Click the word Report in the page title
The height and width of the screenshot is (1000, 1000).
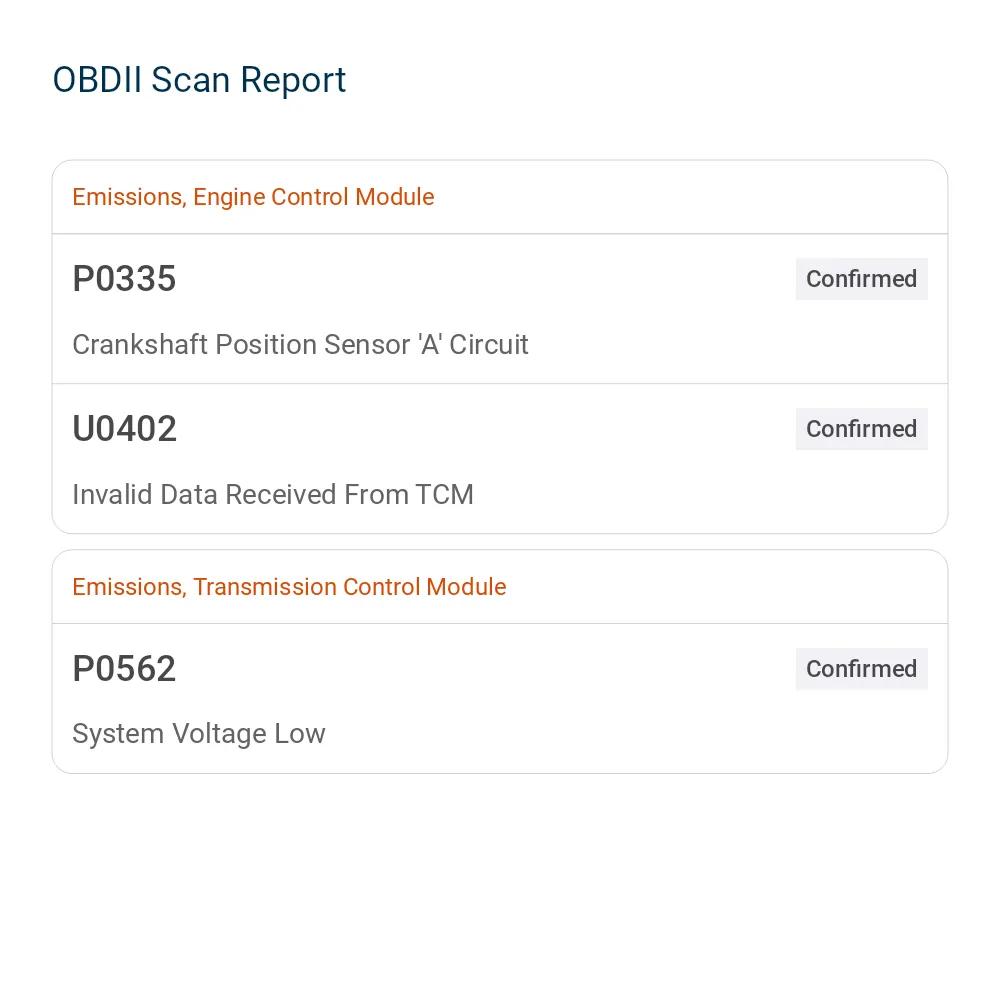(x=293, y=80)
